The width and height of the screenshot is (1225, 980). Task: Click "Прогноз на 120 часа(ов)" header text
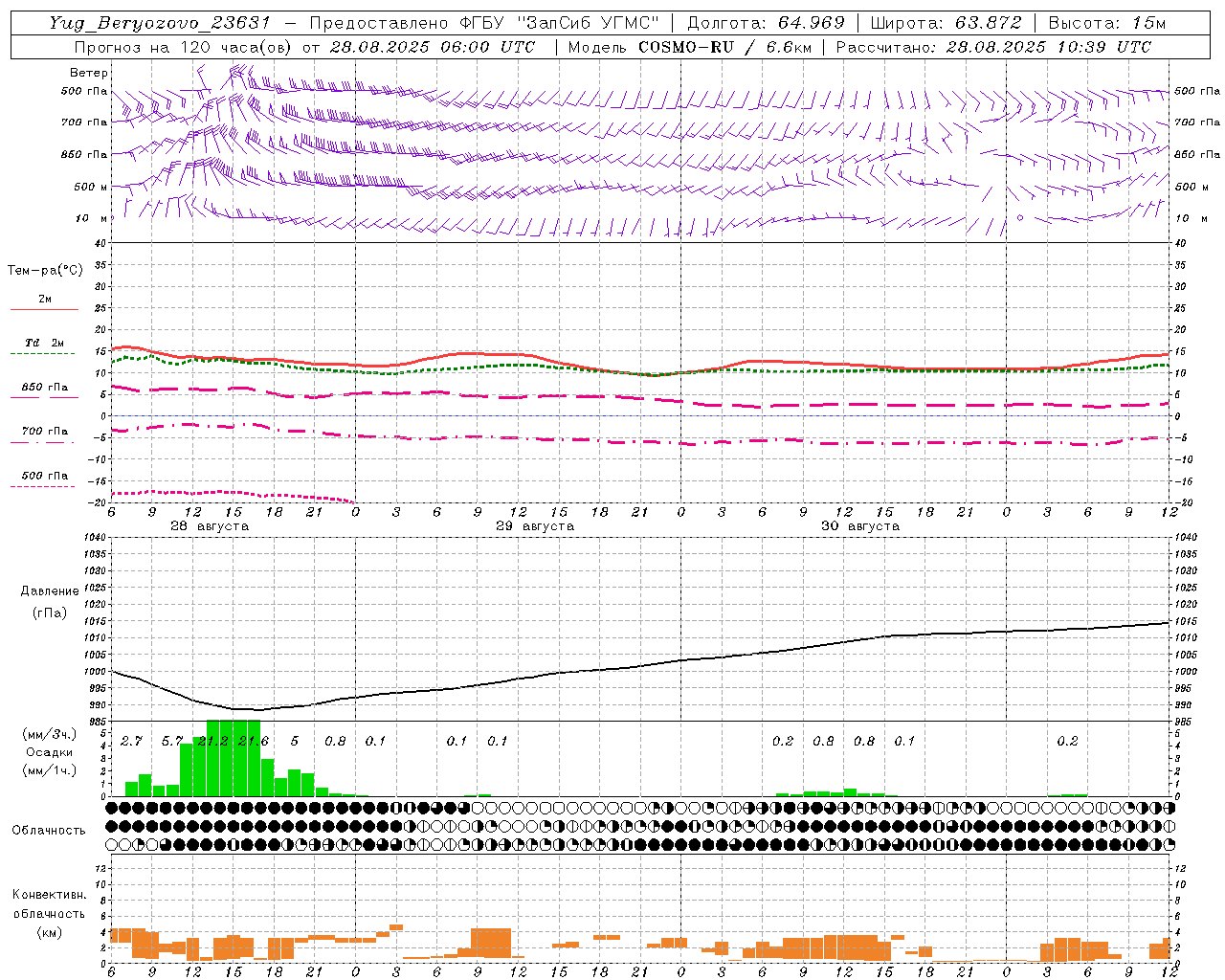pos(184,47)
